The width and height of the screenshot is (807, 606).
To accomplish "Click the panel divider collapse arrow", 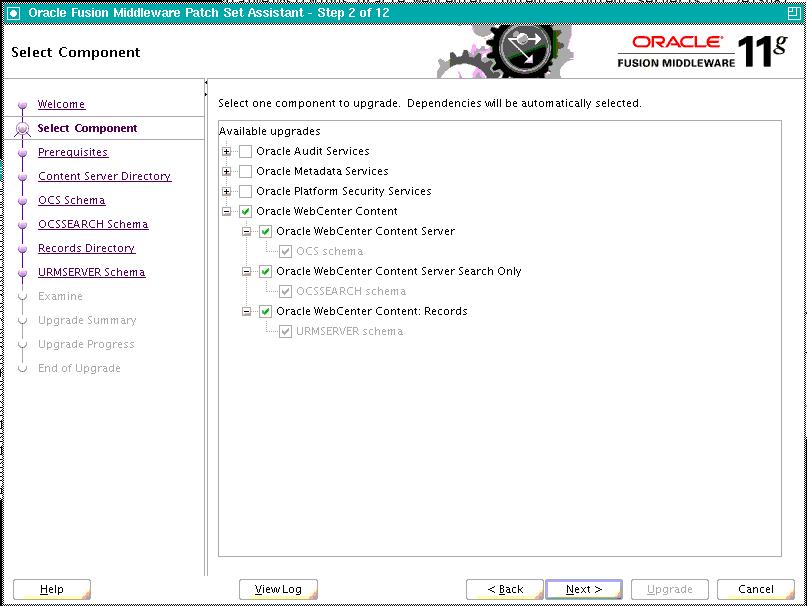I will (206, 82).
